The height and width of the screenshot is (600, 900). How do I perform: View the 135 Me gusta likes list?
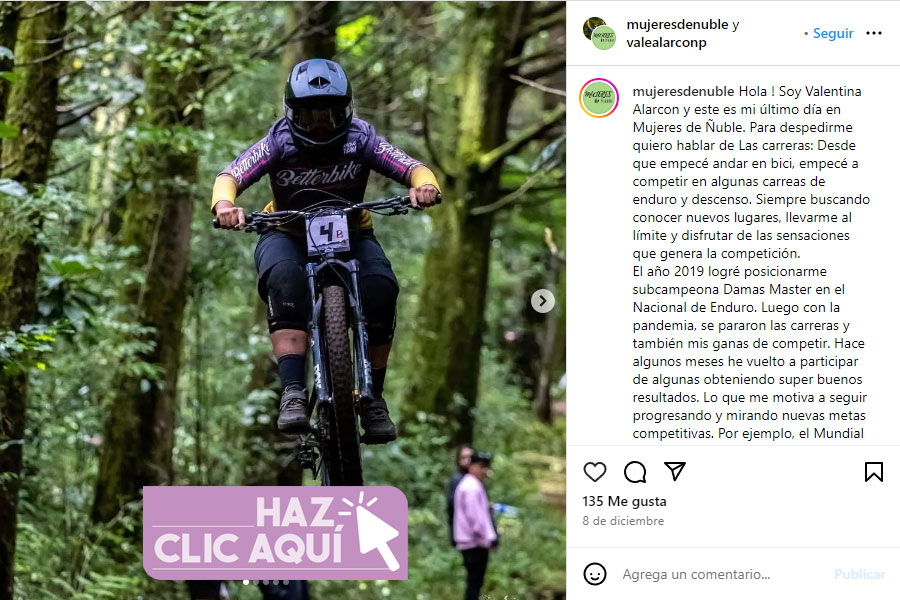(x=624, y=501)
